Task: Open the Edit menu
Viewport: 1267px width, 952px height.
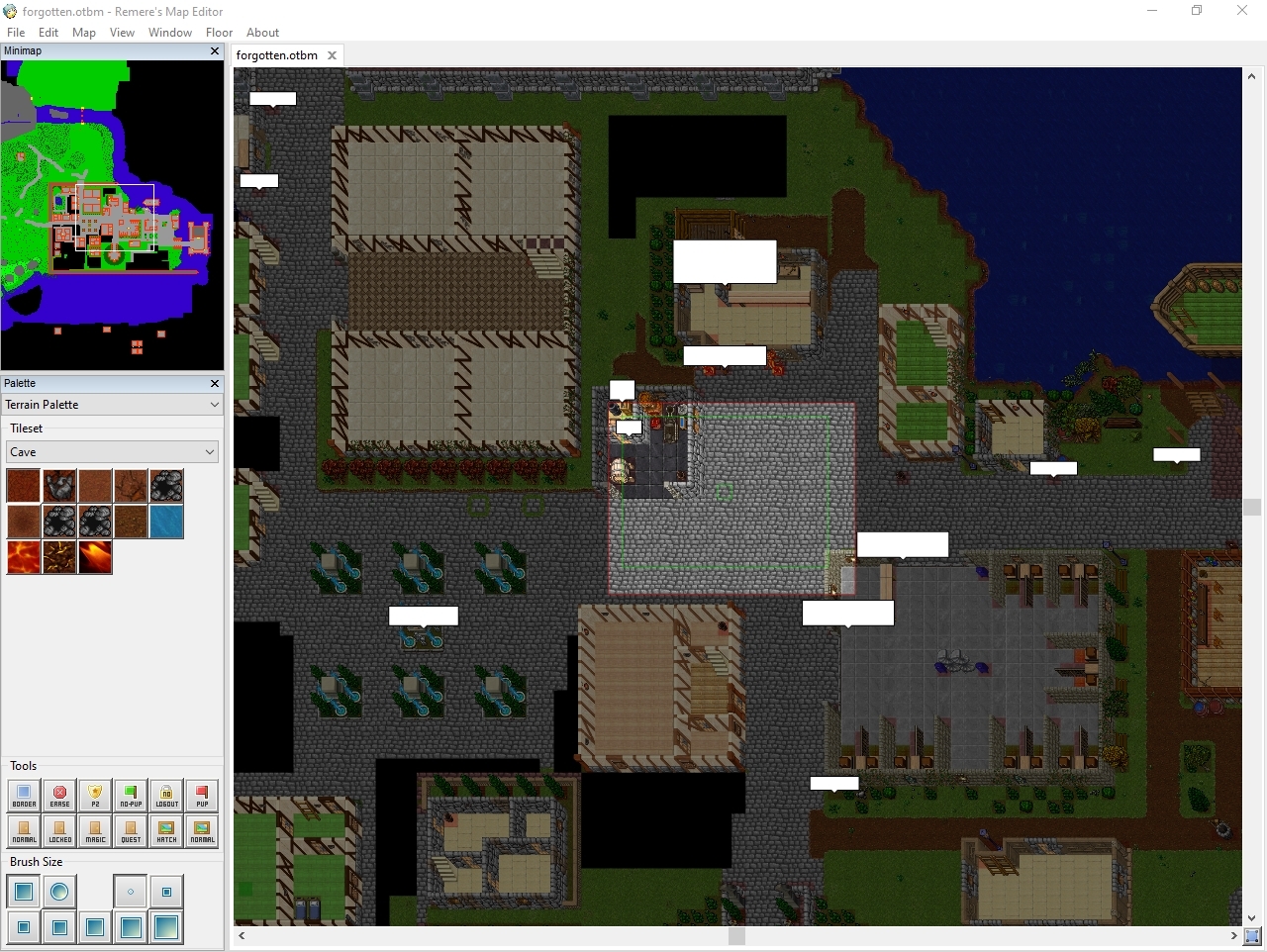Action: click(x=49, y=33)
